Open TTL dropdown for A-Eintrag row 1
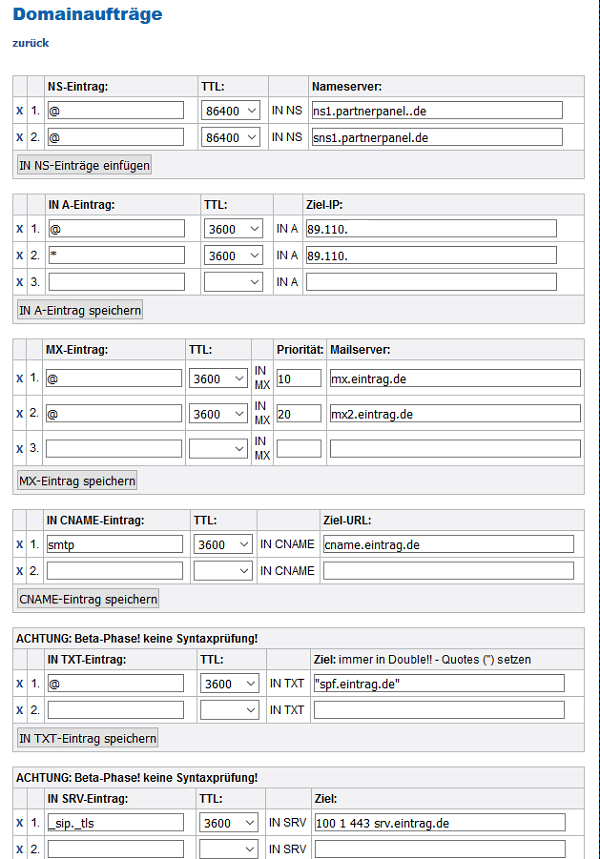Image resolution: width=600 pixels, height=859 pixels. click(x=233, y=229)
